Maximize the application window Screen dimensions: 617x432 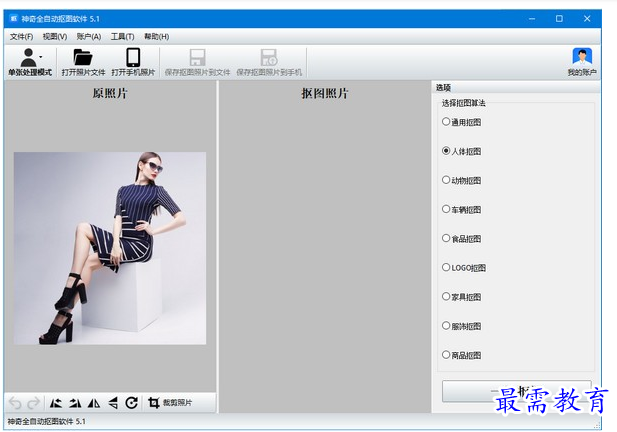pos(559,18)
